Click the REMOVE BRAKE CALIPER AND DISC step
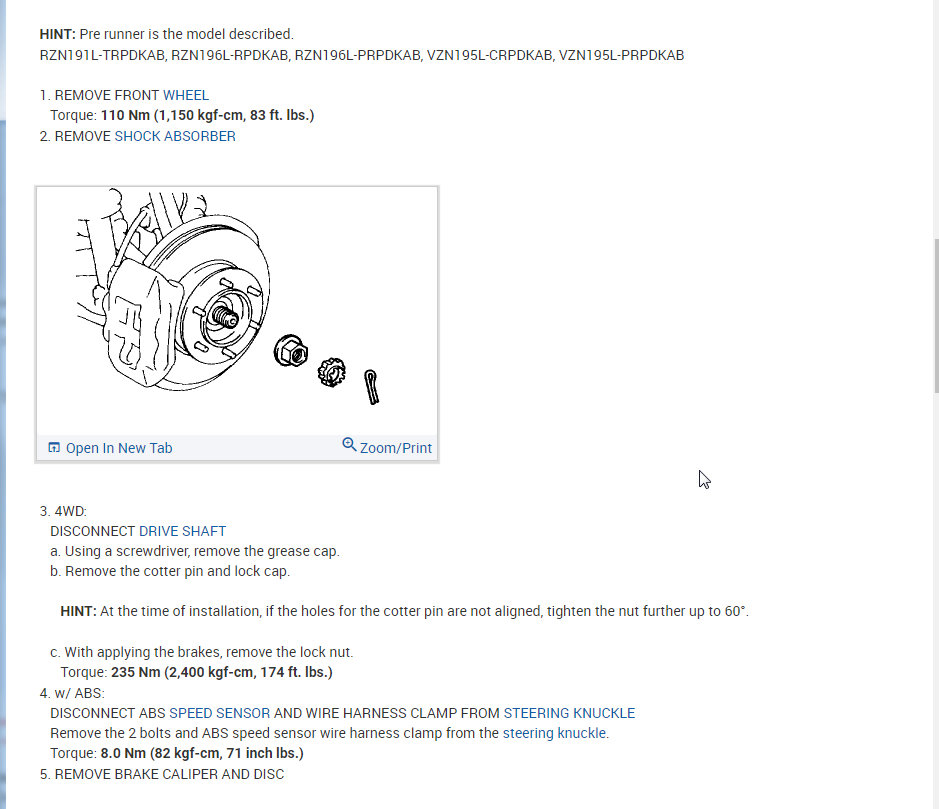 pyautogui.click(x=162, y=774)
